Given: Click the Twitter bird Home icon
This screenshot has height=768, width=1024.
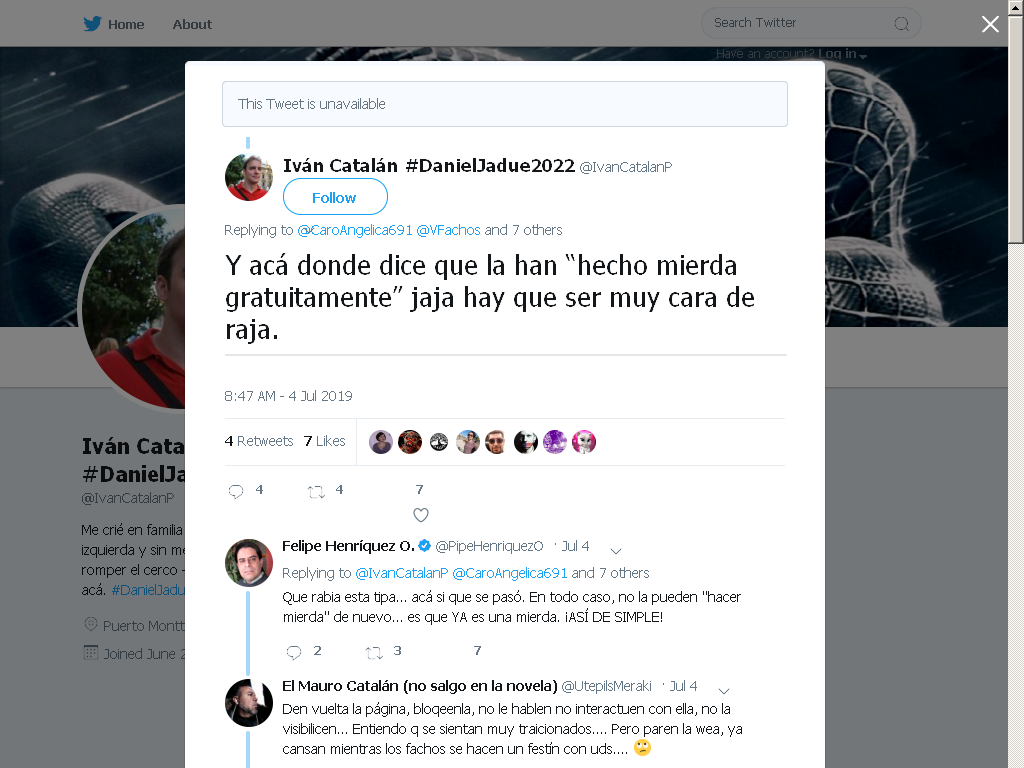Looking at the screenshot, I should (92, 24).
